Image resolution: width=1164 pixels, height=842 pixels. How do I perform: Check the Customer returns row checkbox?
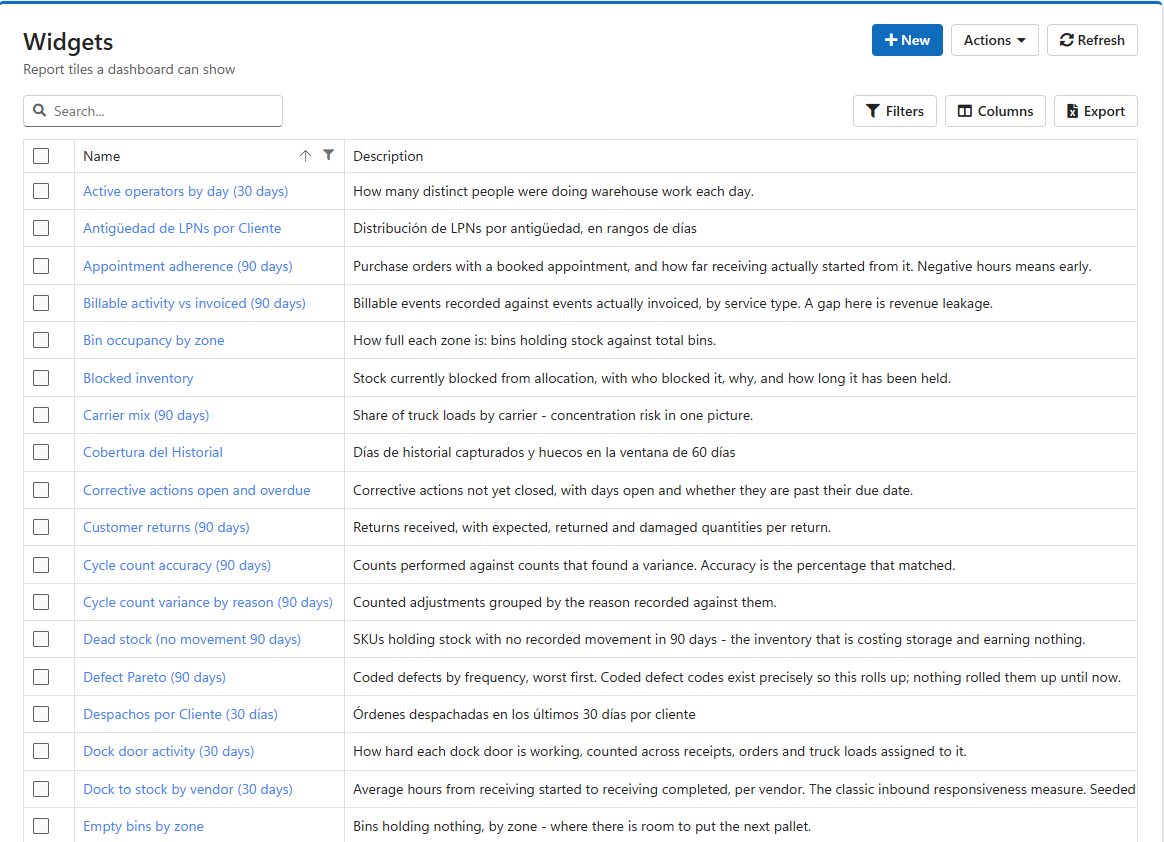(x=41, y=527)
